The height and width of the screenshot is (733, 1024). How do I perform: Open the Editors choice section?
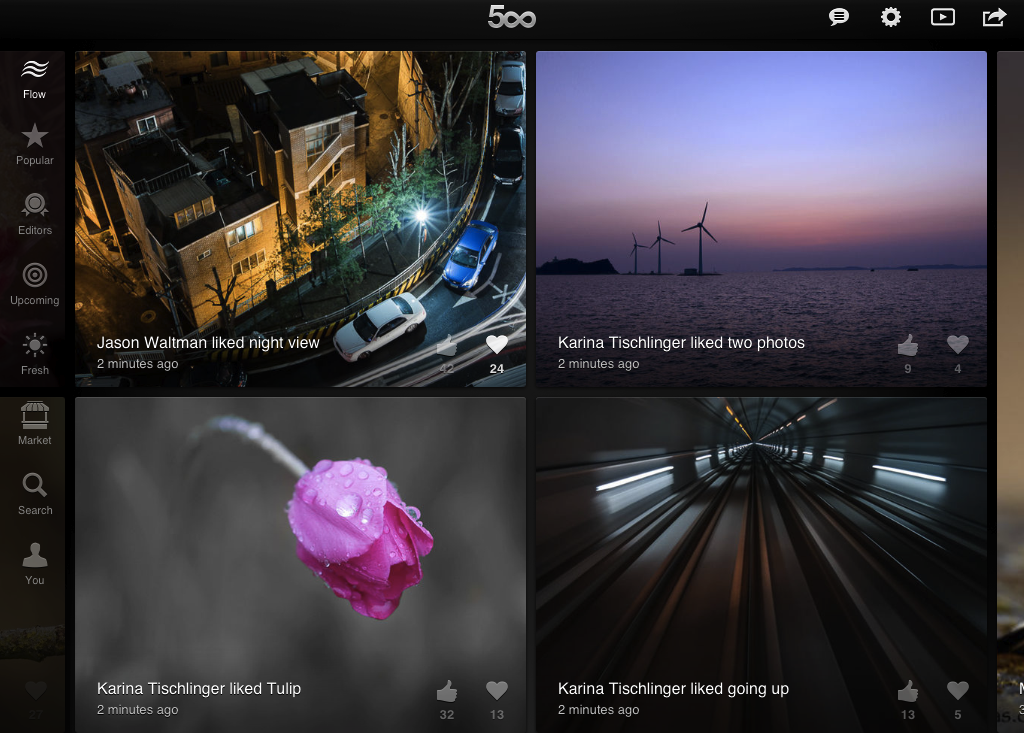[35, 214]
